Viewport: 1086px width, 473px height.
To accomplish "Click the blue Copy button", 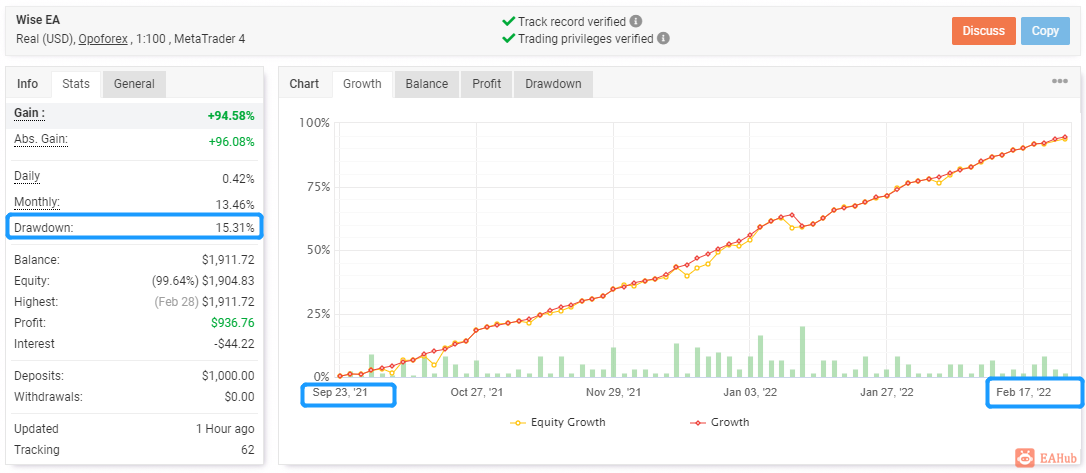I will point(1045,31).
